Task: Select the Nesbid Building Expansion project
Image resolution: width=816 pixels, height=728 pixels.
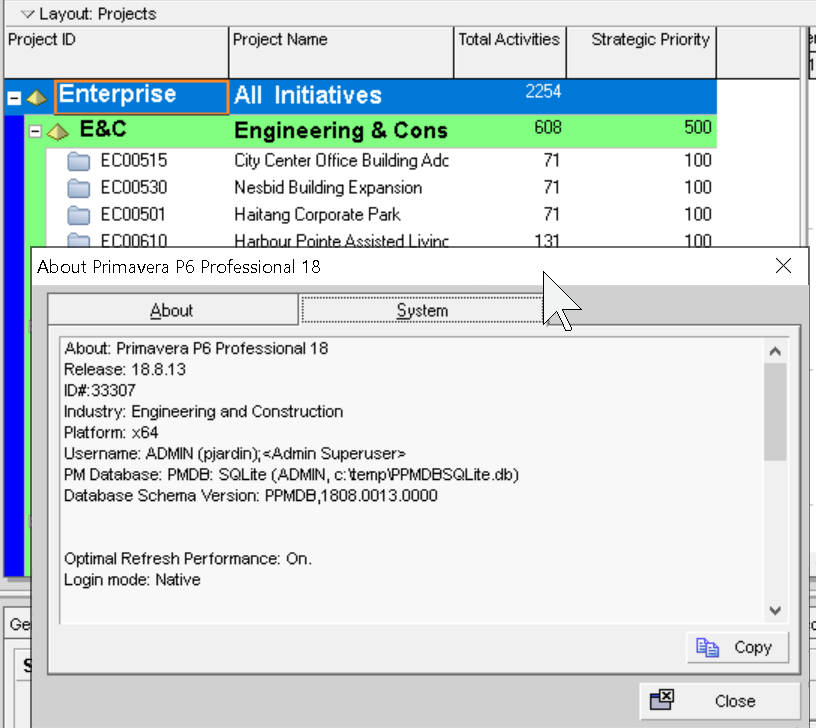Action: click(328, 188)
